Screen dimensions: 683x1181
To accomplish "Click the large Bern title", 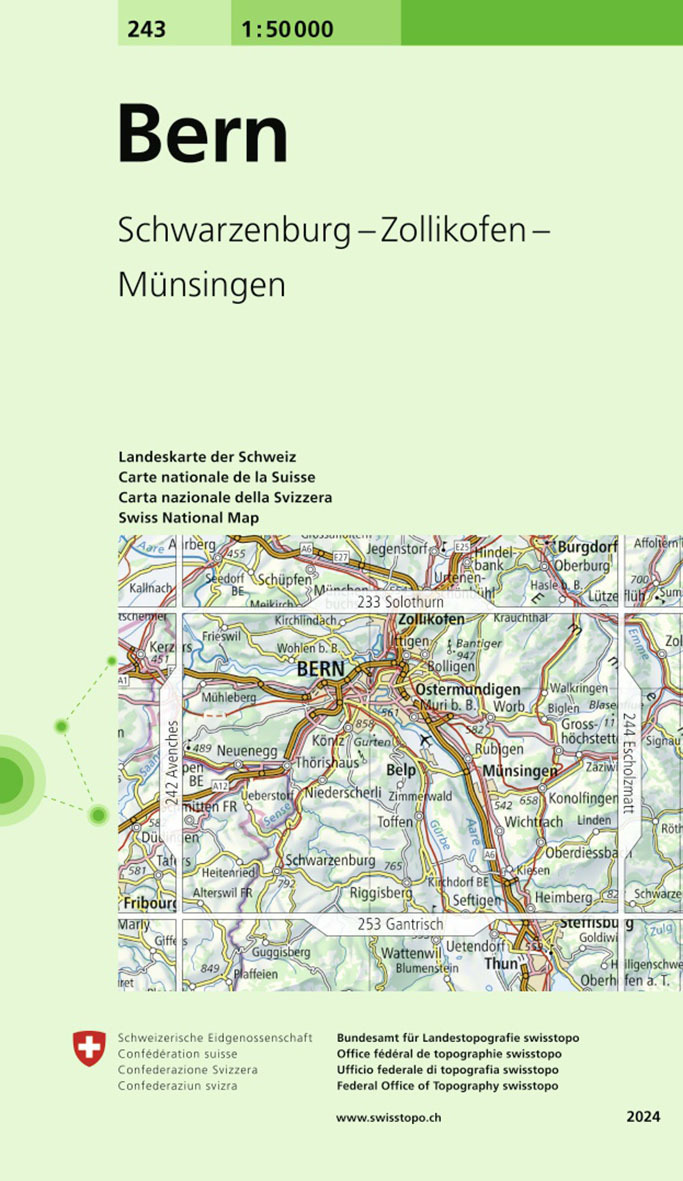I will [203, 134].
